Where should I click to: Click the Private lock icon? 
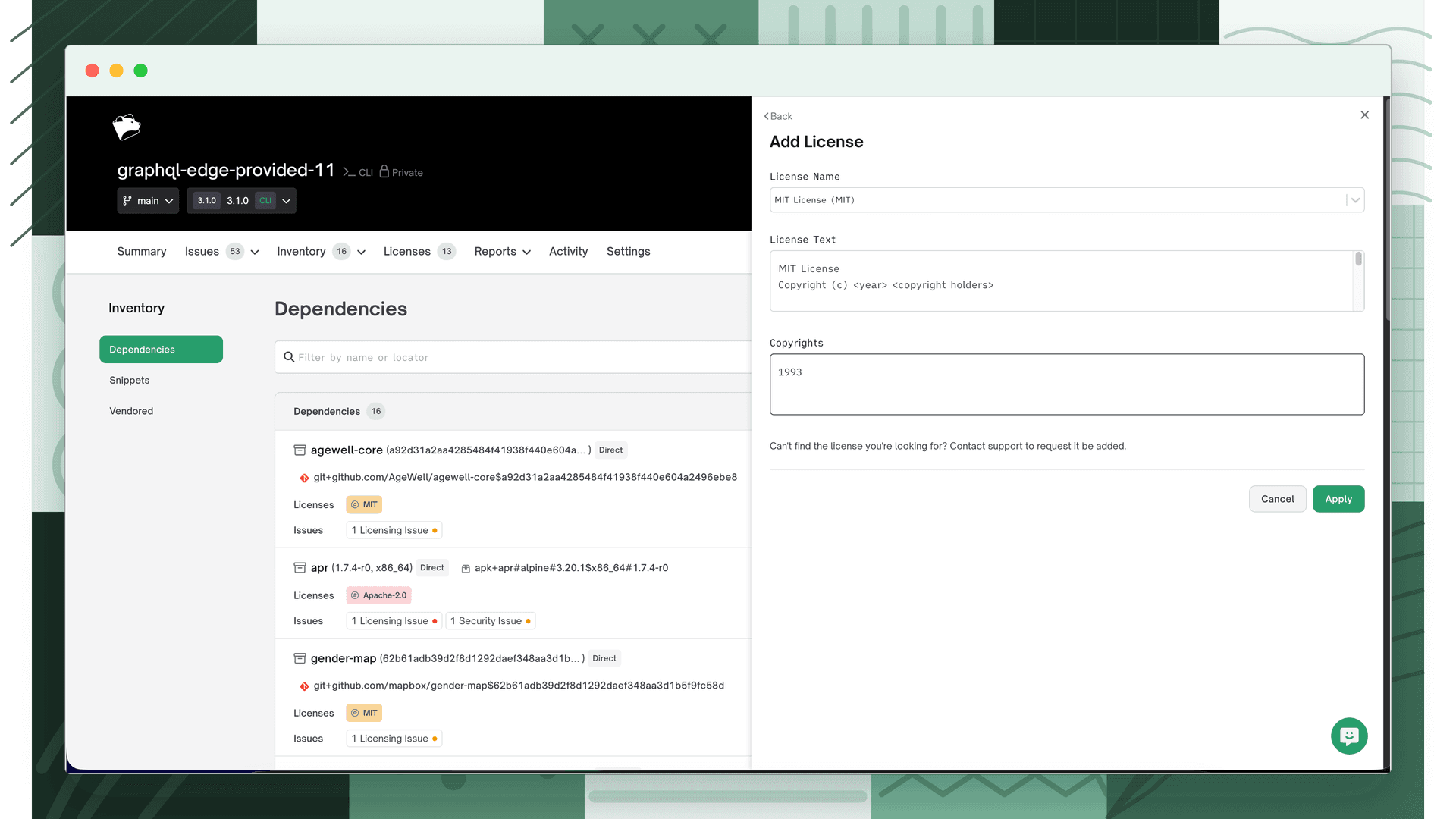384,171
